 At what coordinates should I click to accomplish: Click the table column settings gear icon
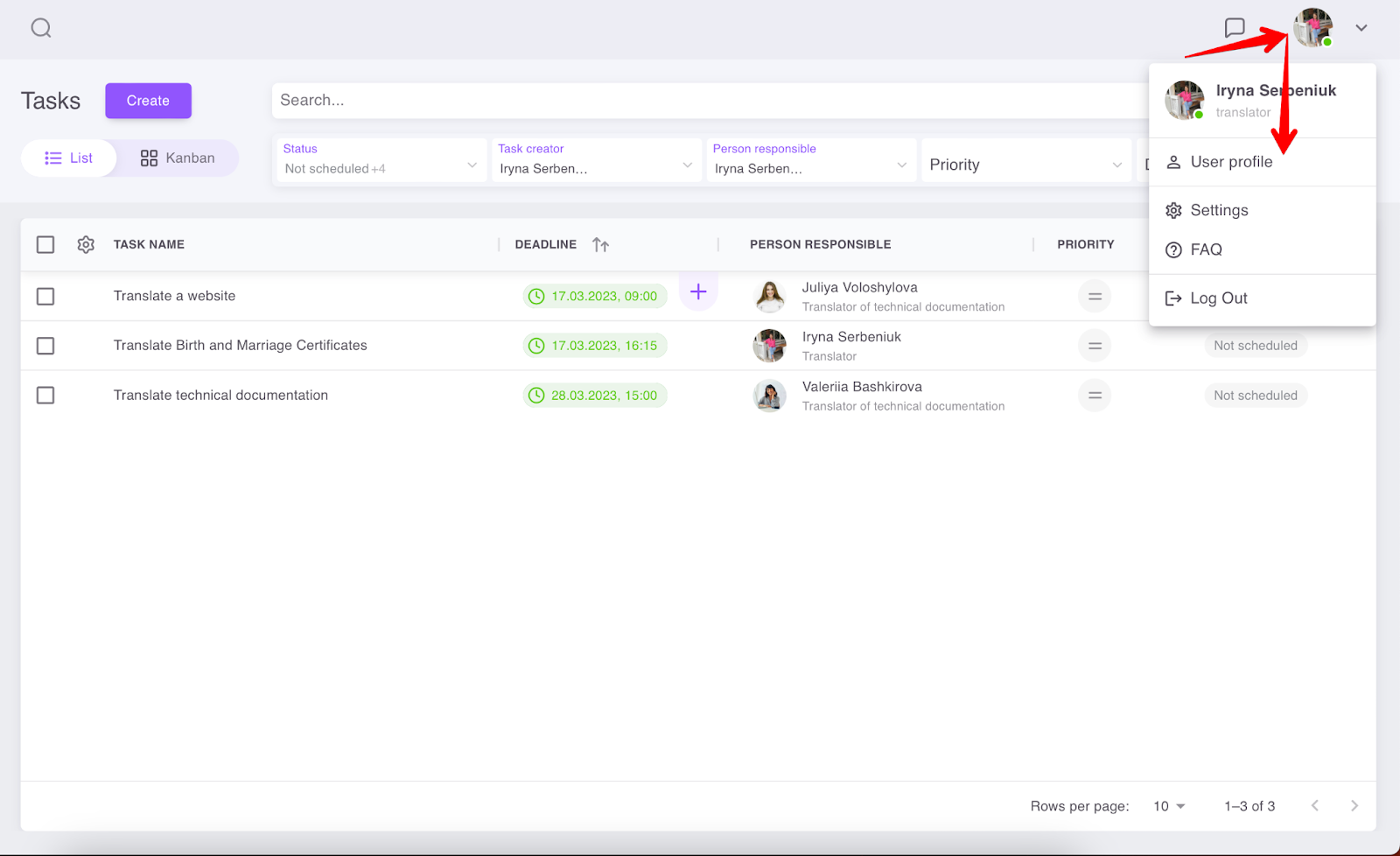[86, 245]
